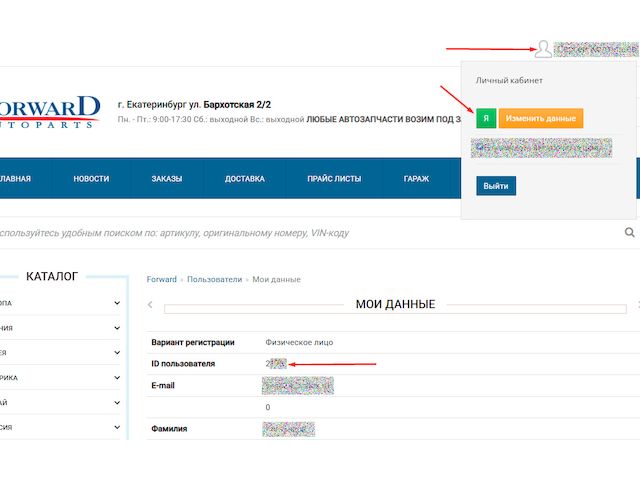Click the left arrow beside Мои данные heading
Viewport: 640px width, 480px height.
(x=151, y=304)
